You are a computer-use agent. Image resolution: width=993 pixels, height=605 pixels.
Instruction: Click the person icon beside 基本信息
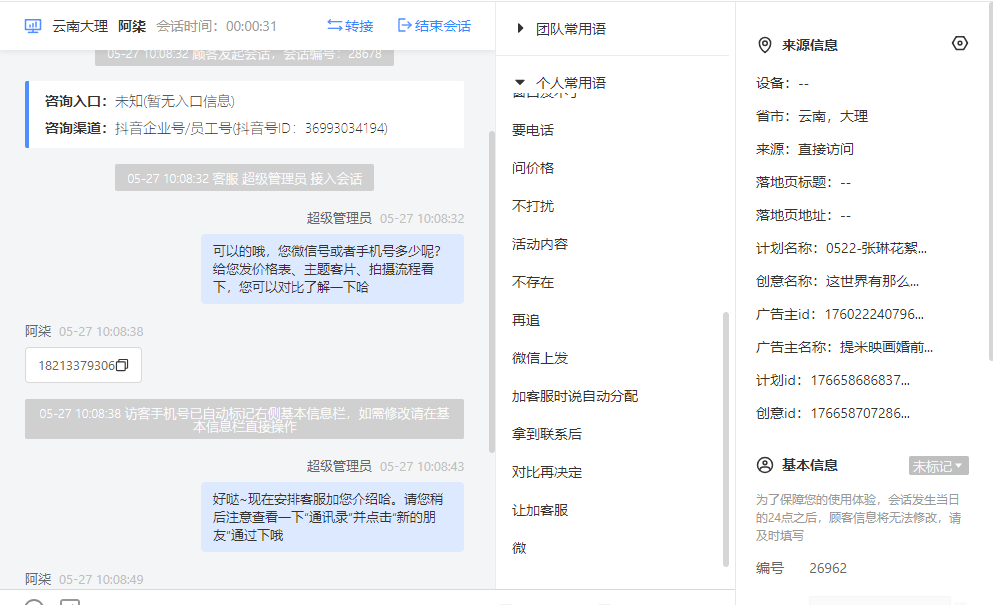pyautogui.click(x=764, y=465)
